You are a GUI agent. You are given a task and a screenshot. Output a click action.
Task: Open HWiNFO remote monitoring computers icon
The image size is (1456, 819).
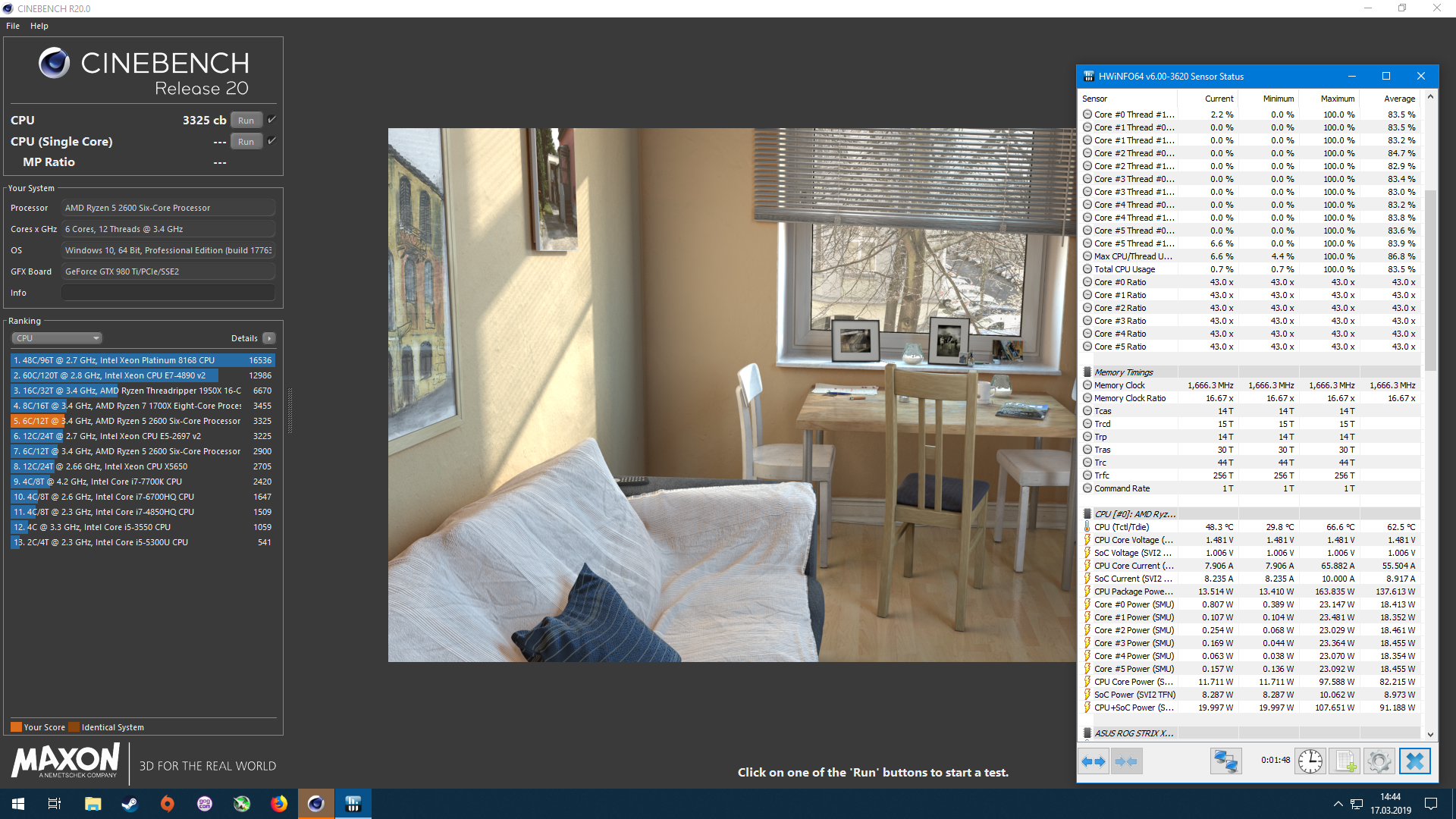point(1225,761)
